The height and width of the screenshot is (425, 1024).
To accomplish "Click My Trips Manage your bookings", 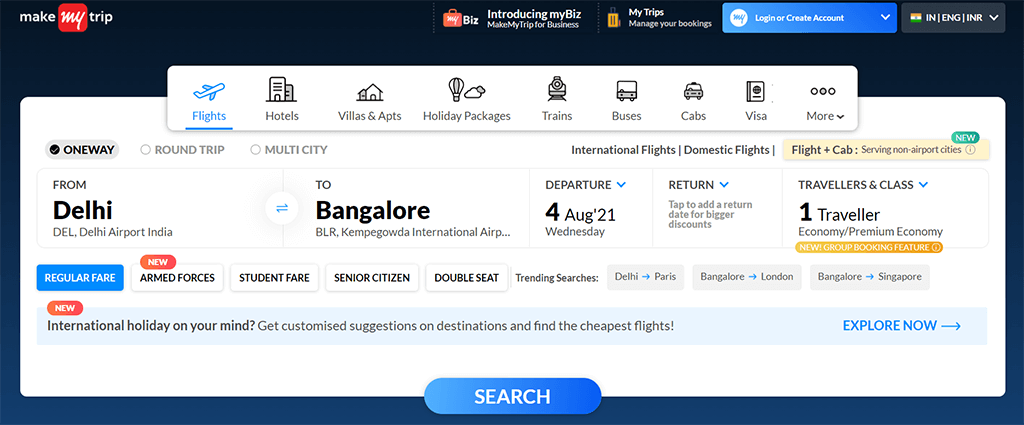I will 669,18.
